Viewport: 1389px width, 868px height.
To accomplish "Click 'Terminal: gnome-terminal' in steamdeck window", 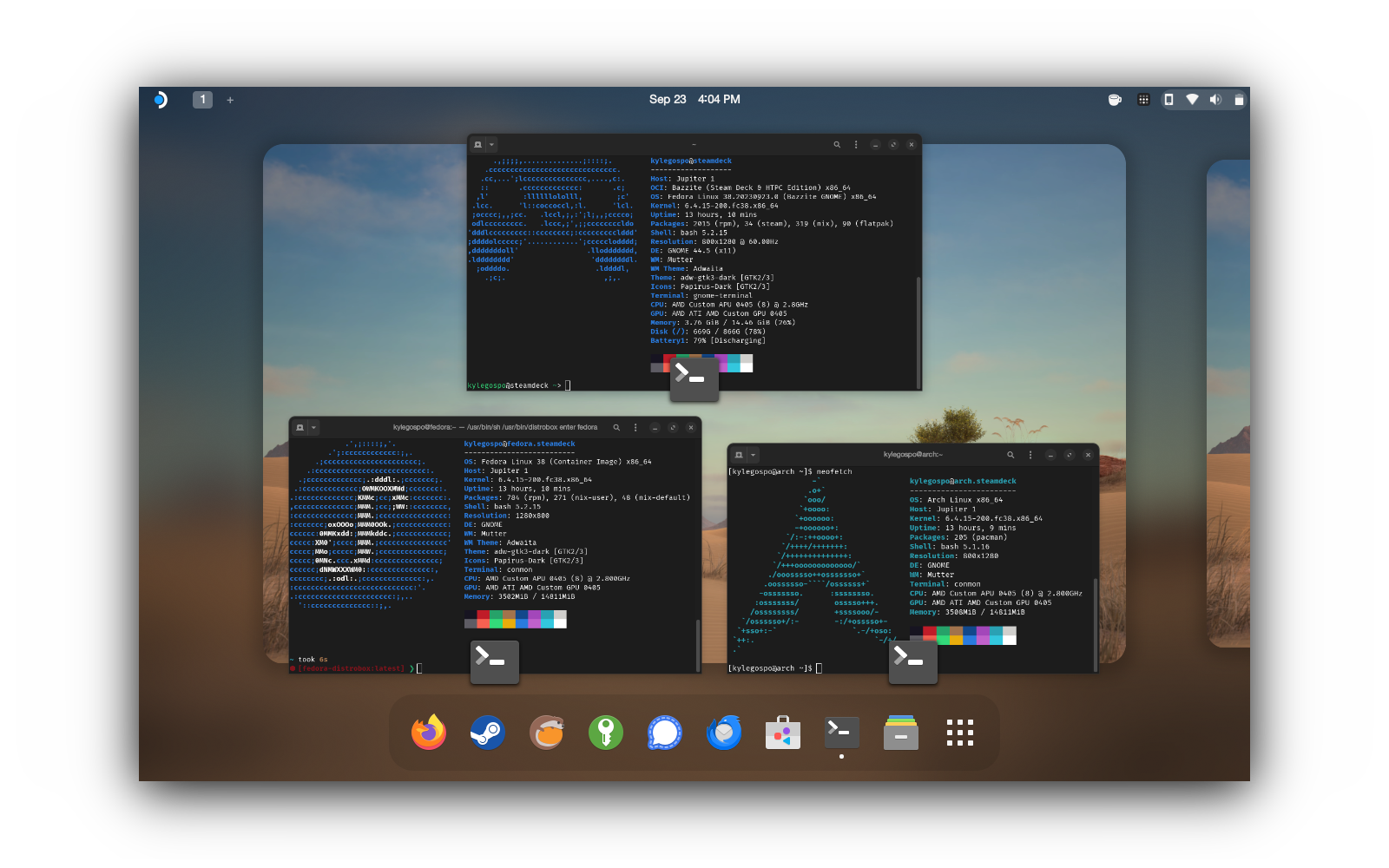I will click(701, 295).
